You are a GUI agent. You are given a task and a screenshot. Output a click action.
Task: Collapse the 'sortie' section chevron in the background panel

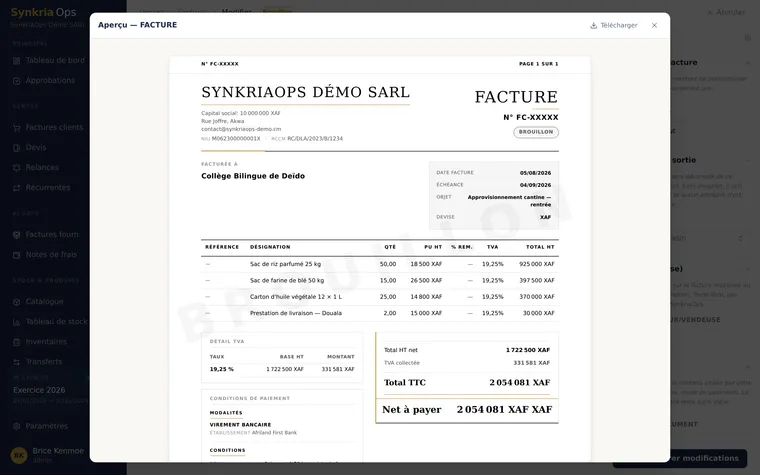[747, 160]
